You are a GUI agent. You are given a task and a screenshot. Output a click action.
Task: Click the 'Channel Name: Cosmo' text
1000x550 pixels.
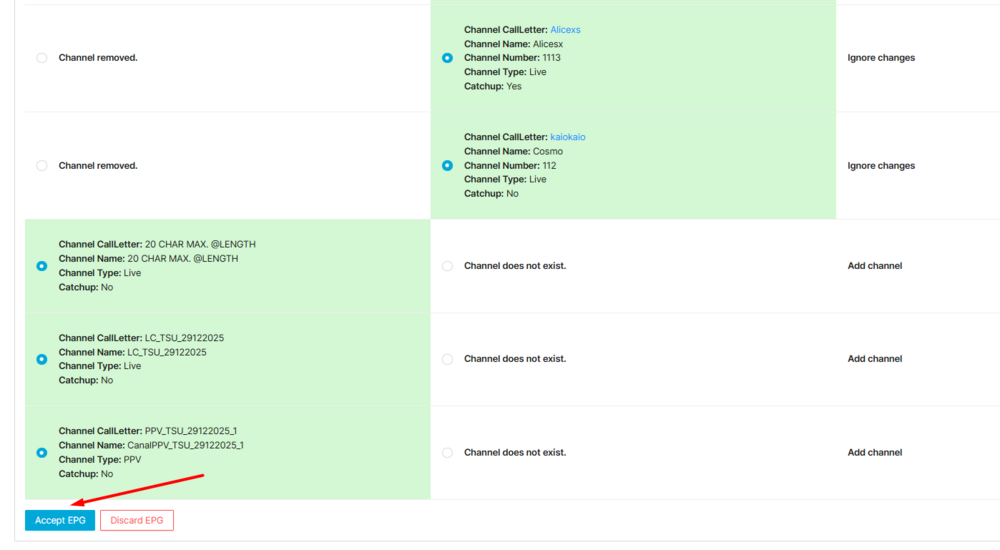click(513, 152)
